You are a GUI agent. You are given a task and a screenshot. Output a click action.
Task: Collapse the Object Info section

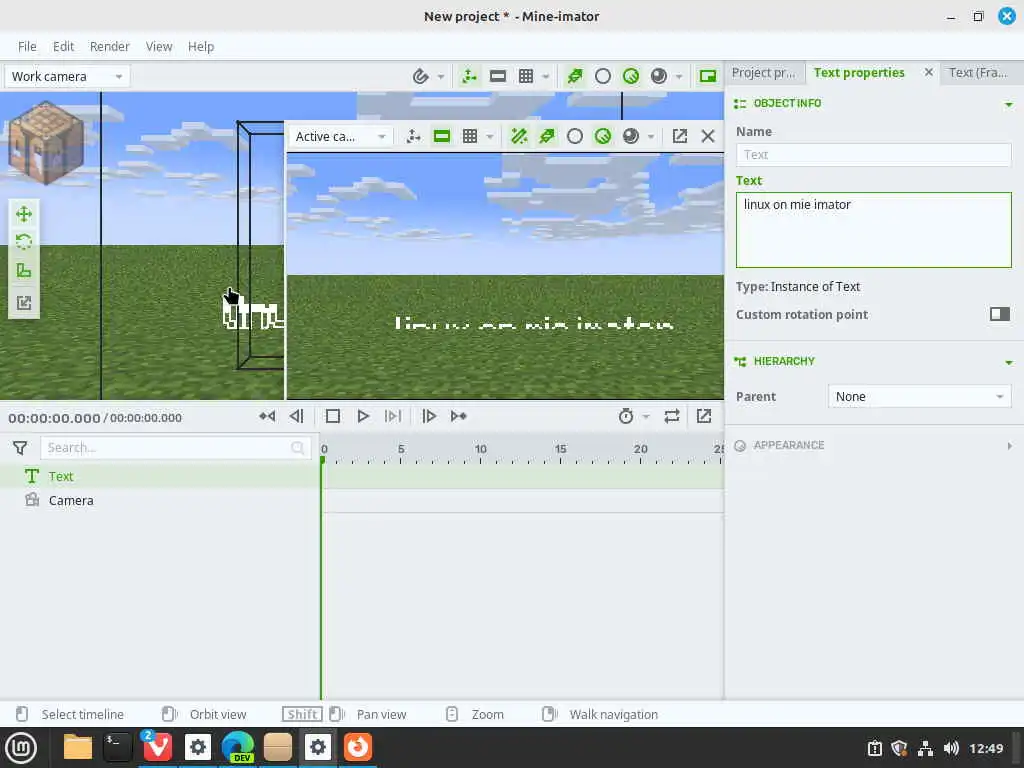click(x=1009, y=104)
